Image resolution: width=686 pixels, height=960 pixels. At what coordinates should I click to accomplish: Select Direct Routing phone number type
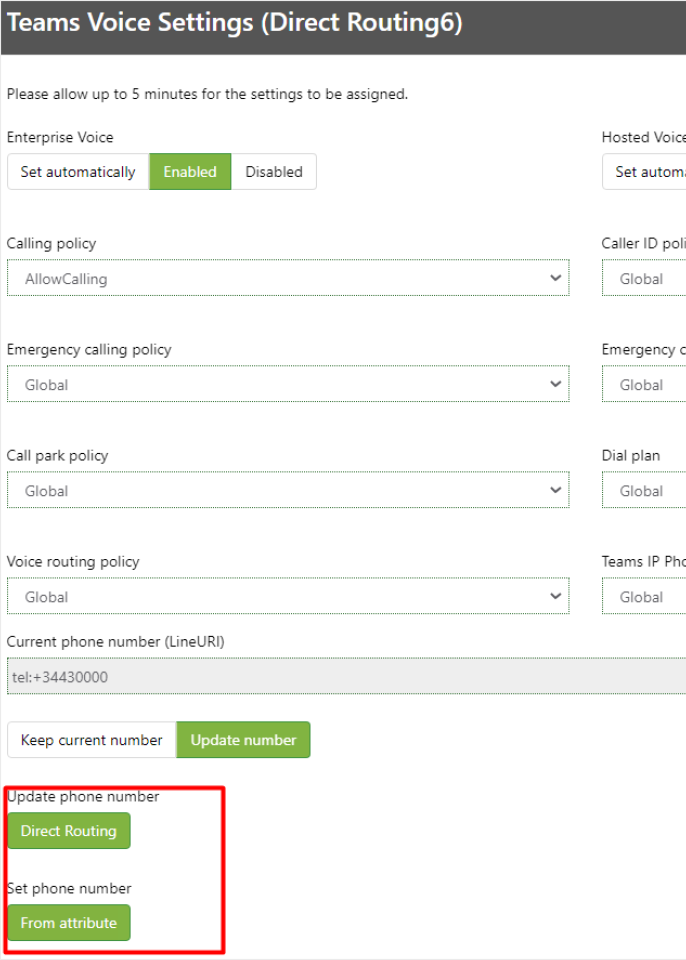click(69, 831)
